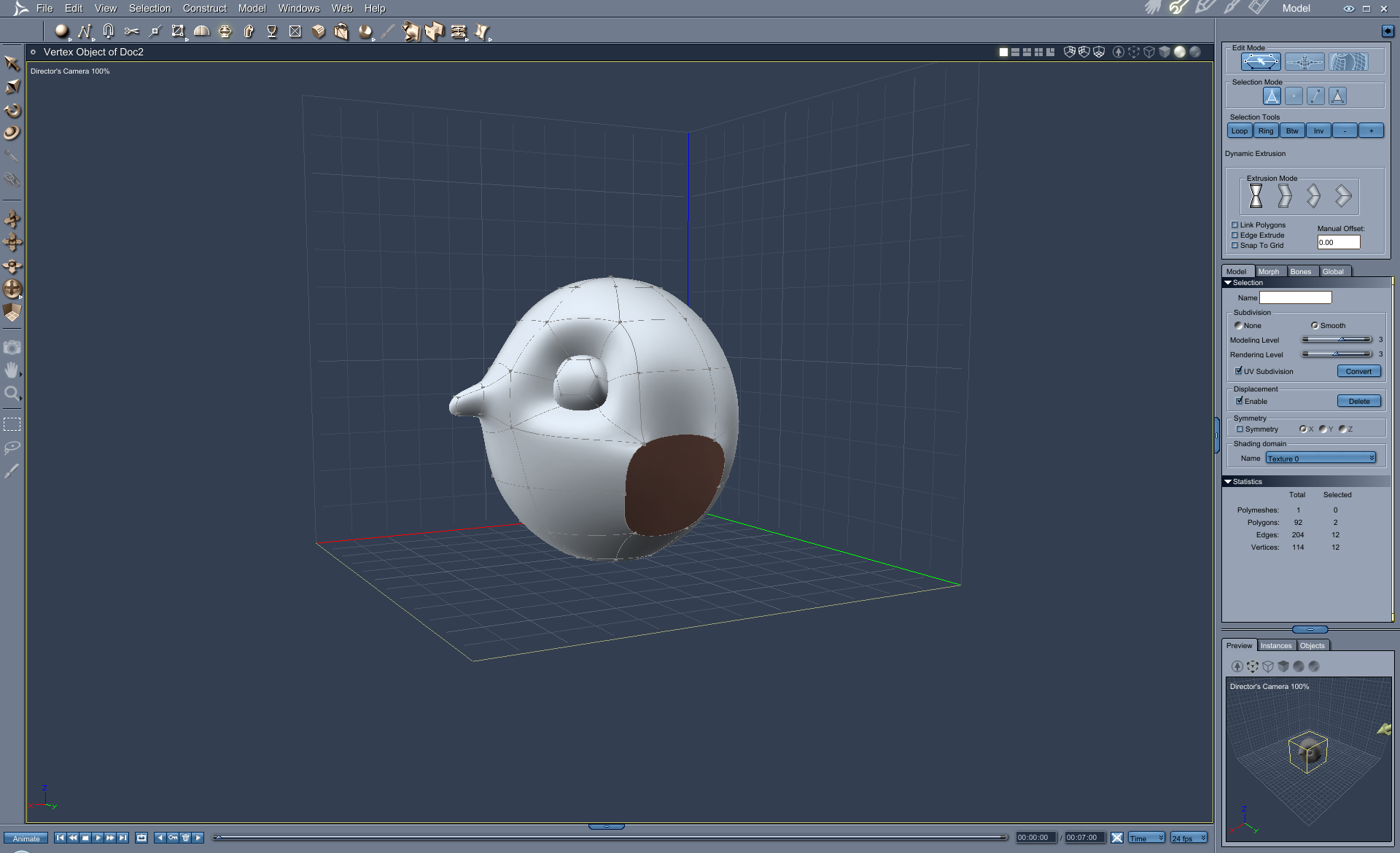Select the sphere primitive tool
The image size is (1400, 853).
(61, 31)
